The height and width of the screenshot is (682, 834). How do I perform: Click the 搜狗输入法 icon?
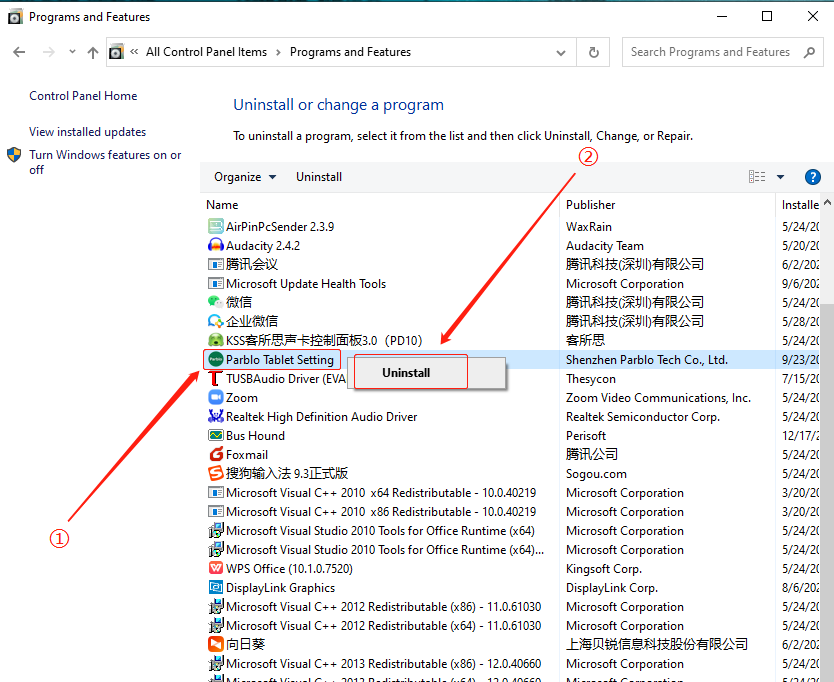215,473
